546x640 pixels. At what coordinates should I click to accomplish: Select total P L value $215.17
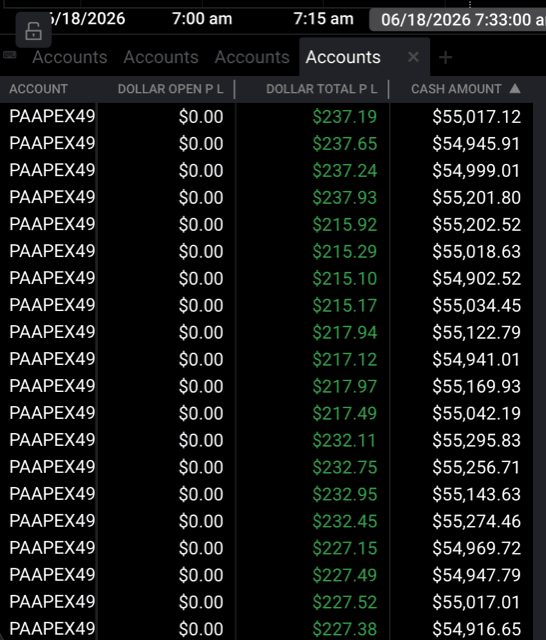click(345, 305)
